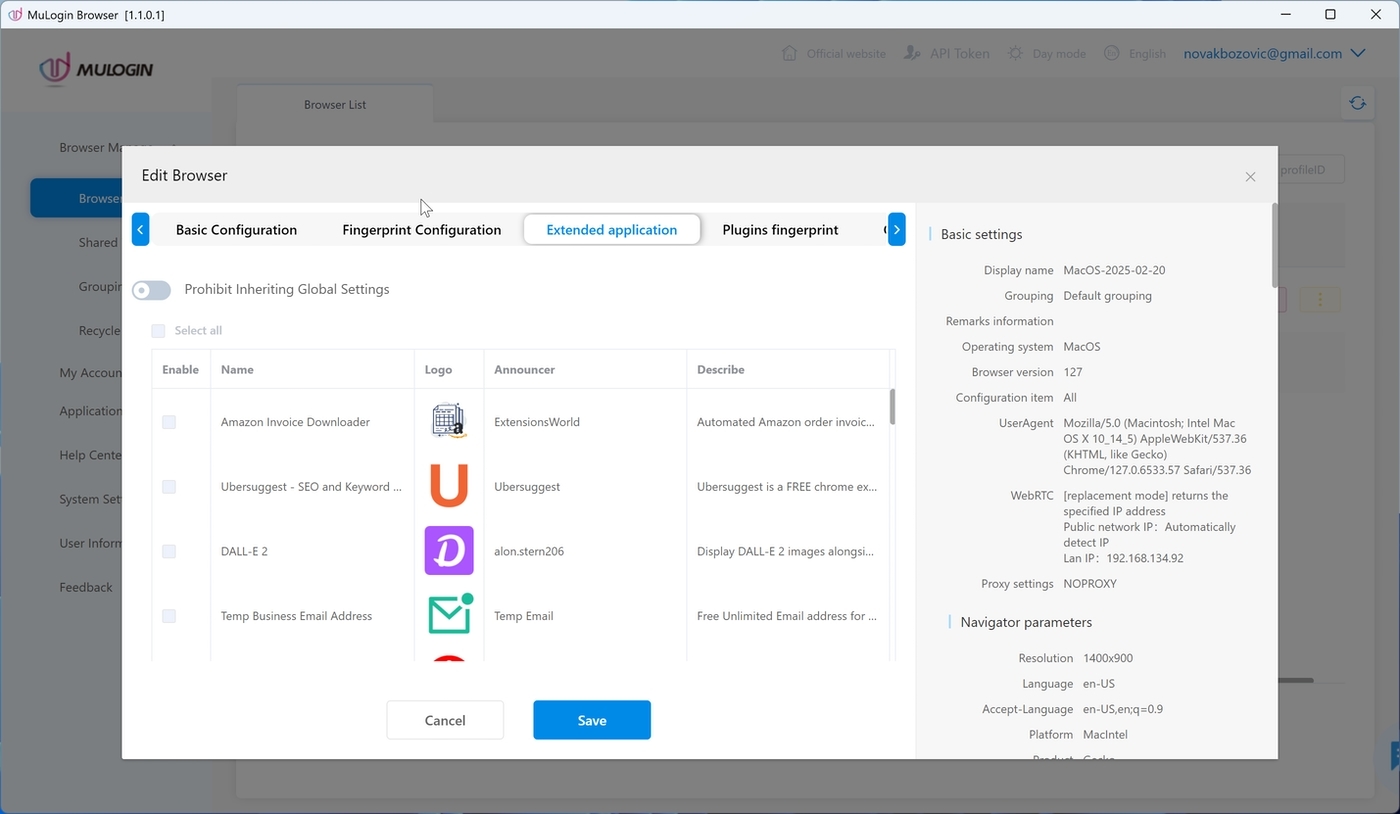Click the Amazon Invoice Downloader name
Screen dimensions: 1400x814
295,422
